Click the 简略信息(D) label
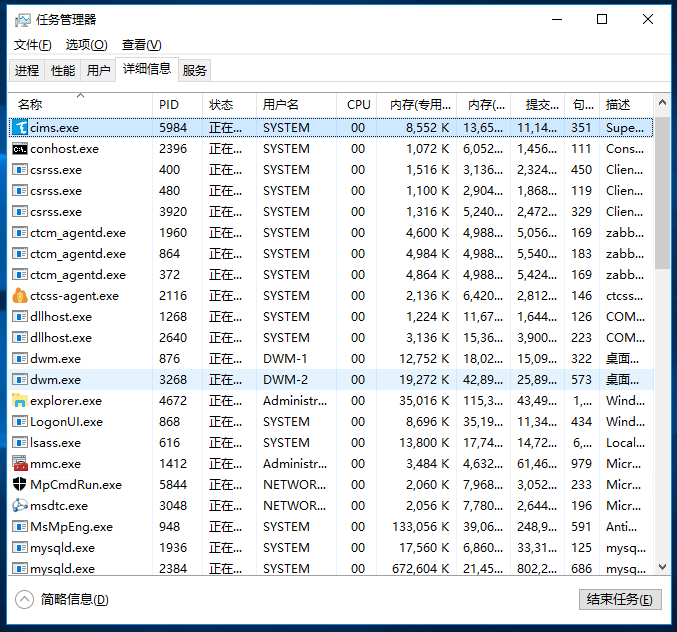The image size is (677, 632). pyautogui.click(x=74, y=599)
